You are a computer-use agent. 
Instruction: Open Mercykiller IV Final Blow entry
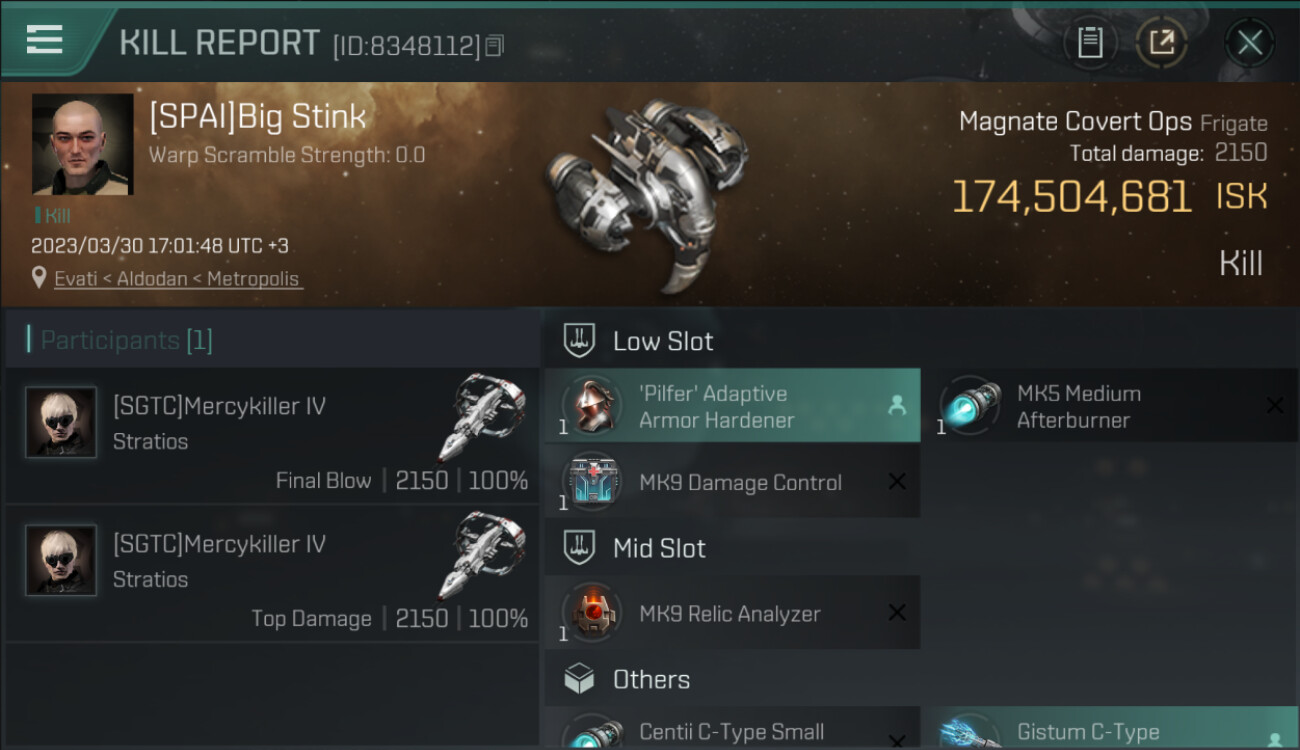[x=271, y=435]
